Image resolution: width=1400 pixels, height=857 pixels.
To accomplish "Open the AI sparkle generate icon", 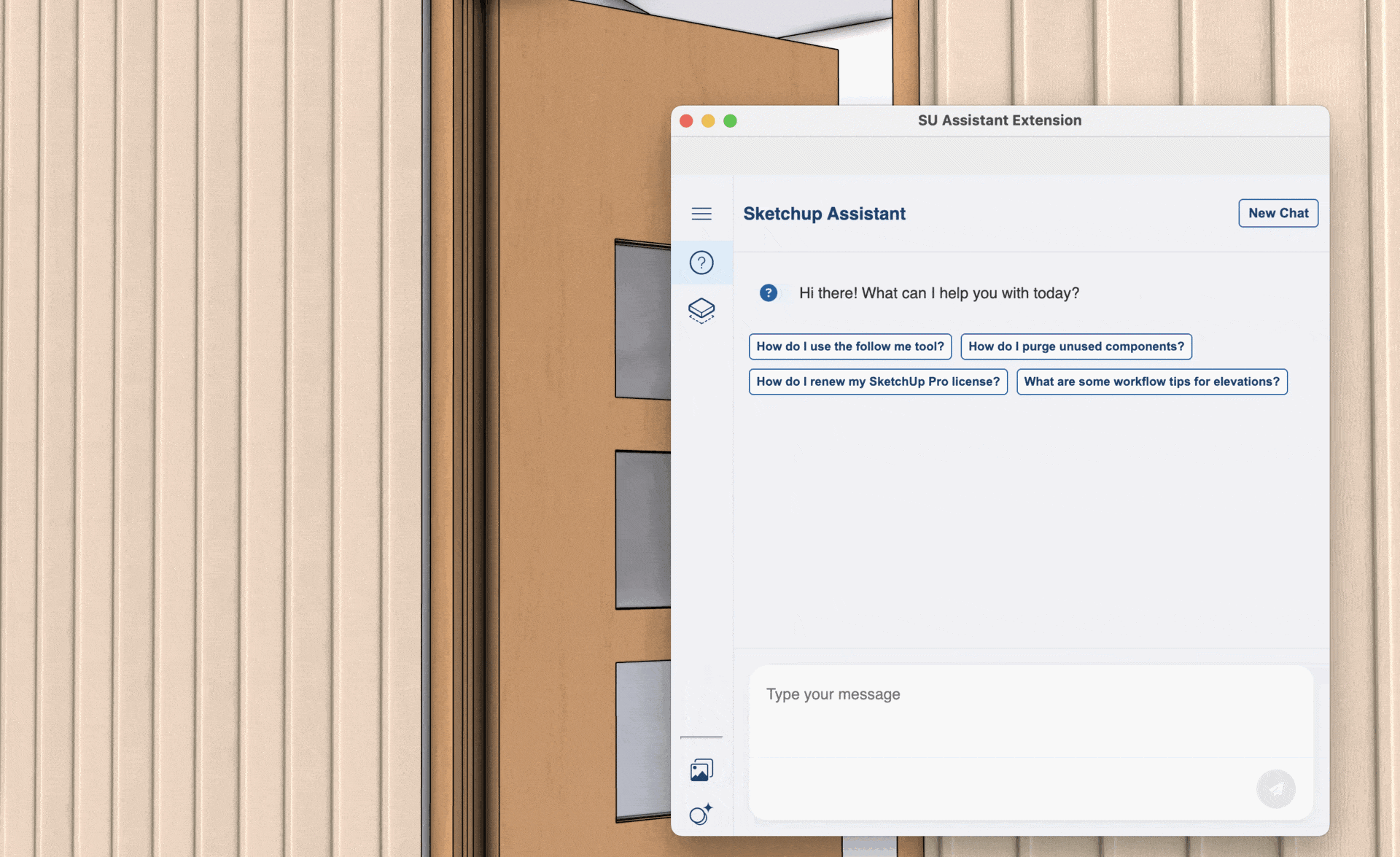I will (x=701, y=814).
